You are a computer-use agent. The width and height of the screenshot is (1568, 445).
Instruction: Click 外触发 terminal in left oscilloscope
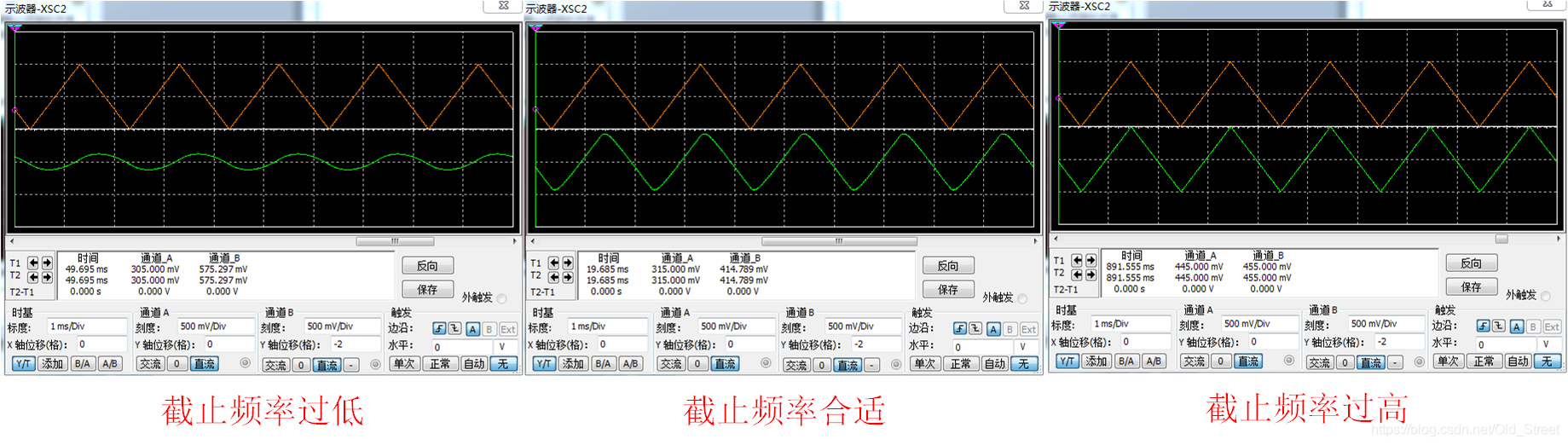(501, 298)
